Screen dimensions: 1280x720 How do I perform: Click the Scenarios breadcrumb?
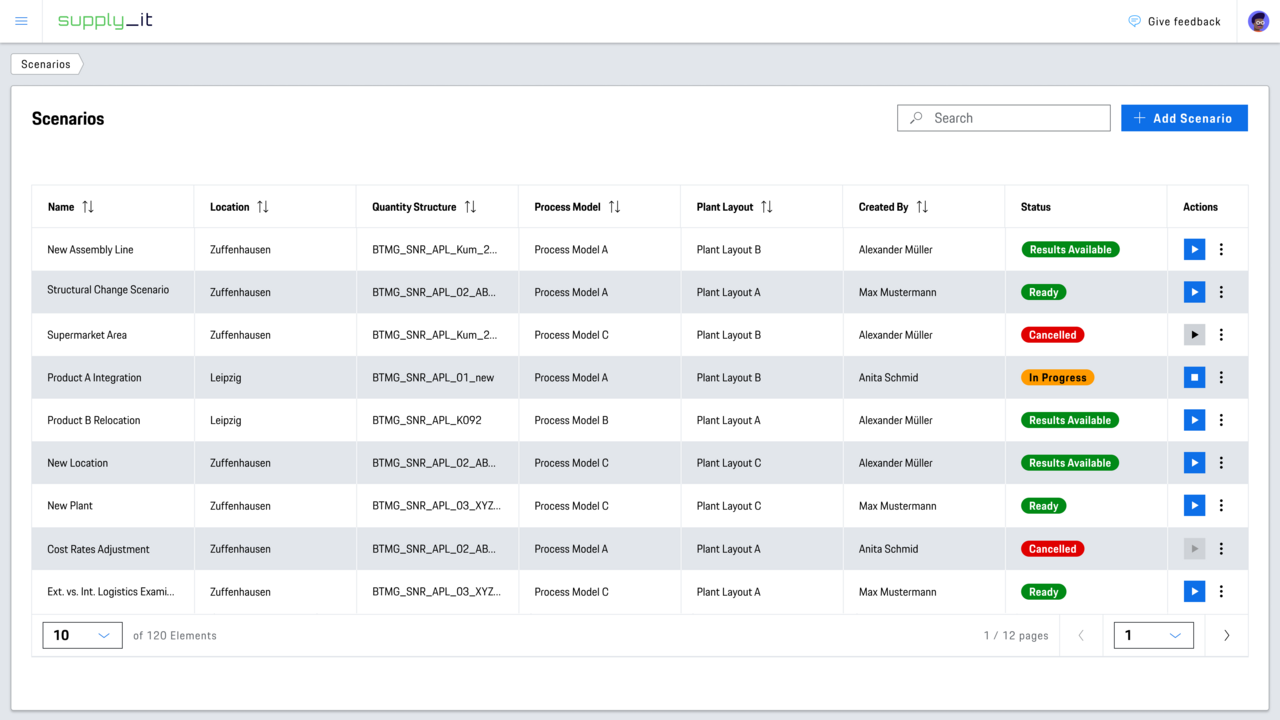(x=46, y=64)
